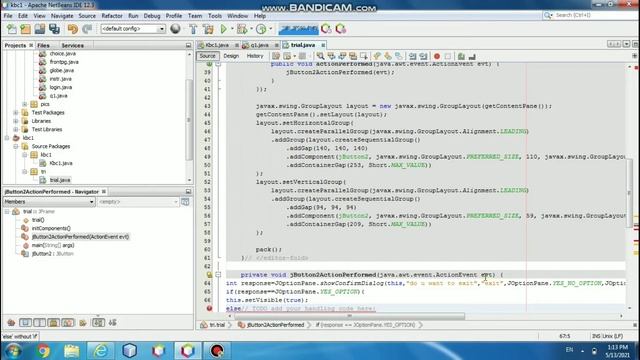
Task: Click the lightbulb hint icon at line 63
Action: coord(209,275)
